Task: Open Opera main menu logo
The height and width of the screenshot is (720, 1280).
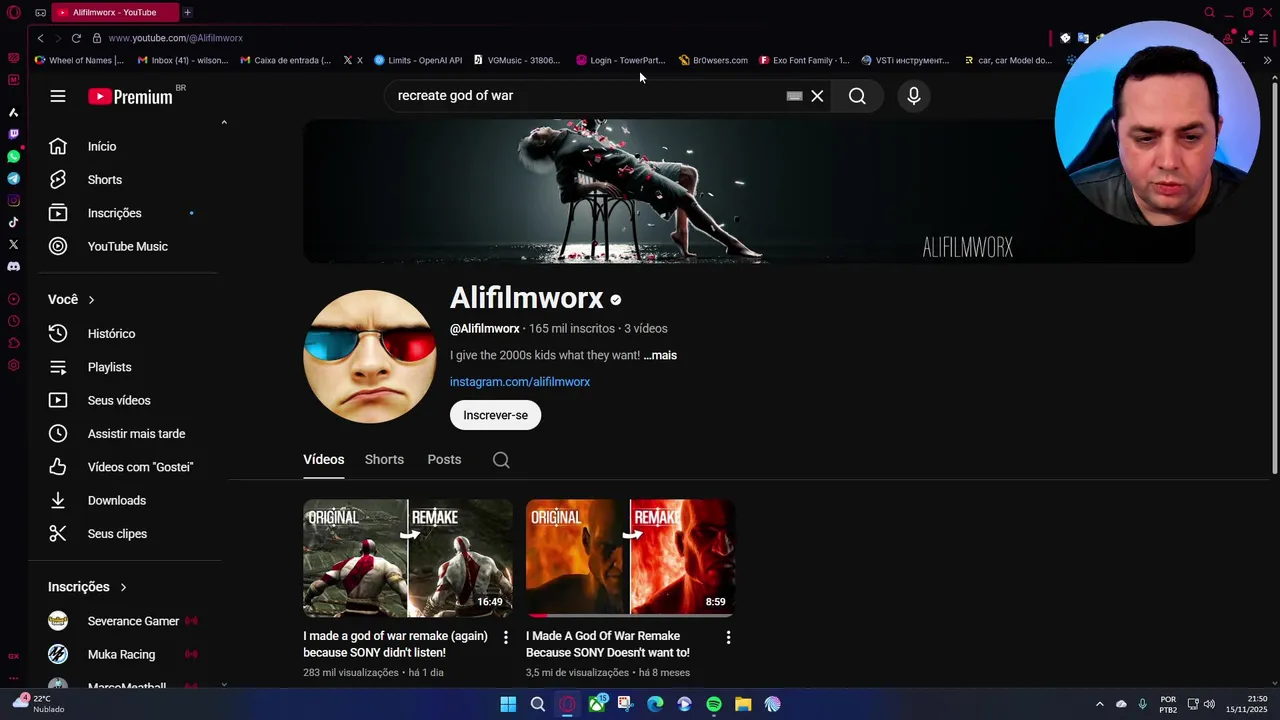Action: pos(13,12)
